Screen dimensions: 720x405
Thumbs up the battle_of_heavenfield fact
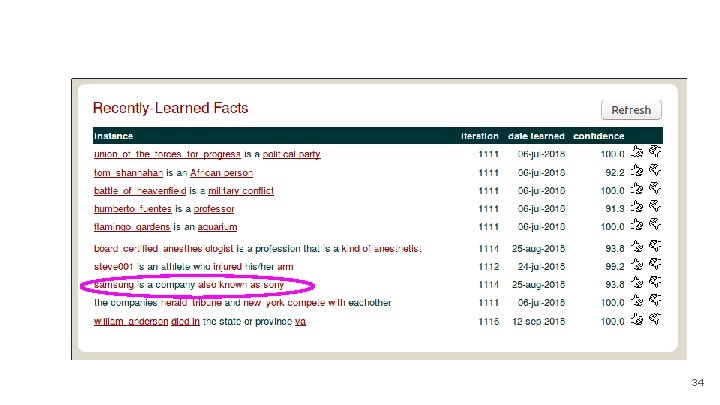point(637,189)
